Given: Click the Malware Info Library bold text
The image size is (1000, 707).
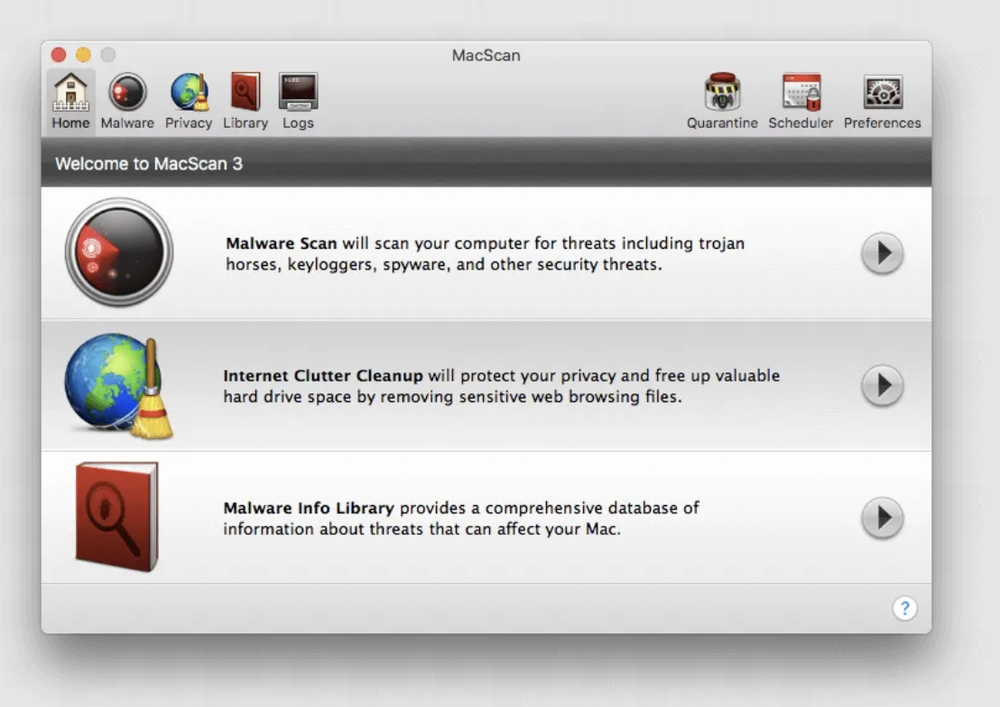Looking at the screenshot, I should (x=309, y=508).
